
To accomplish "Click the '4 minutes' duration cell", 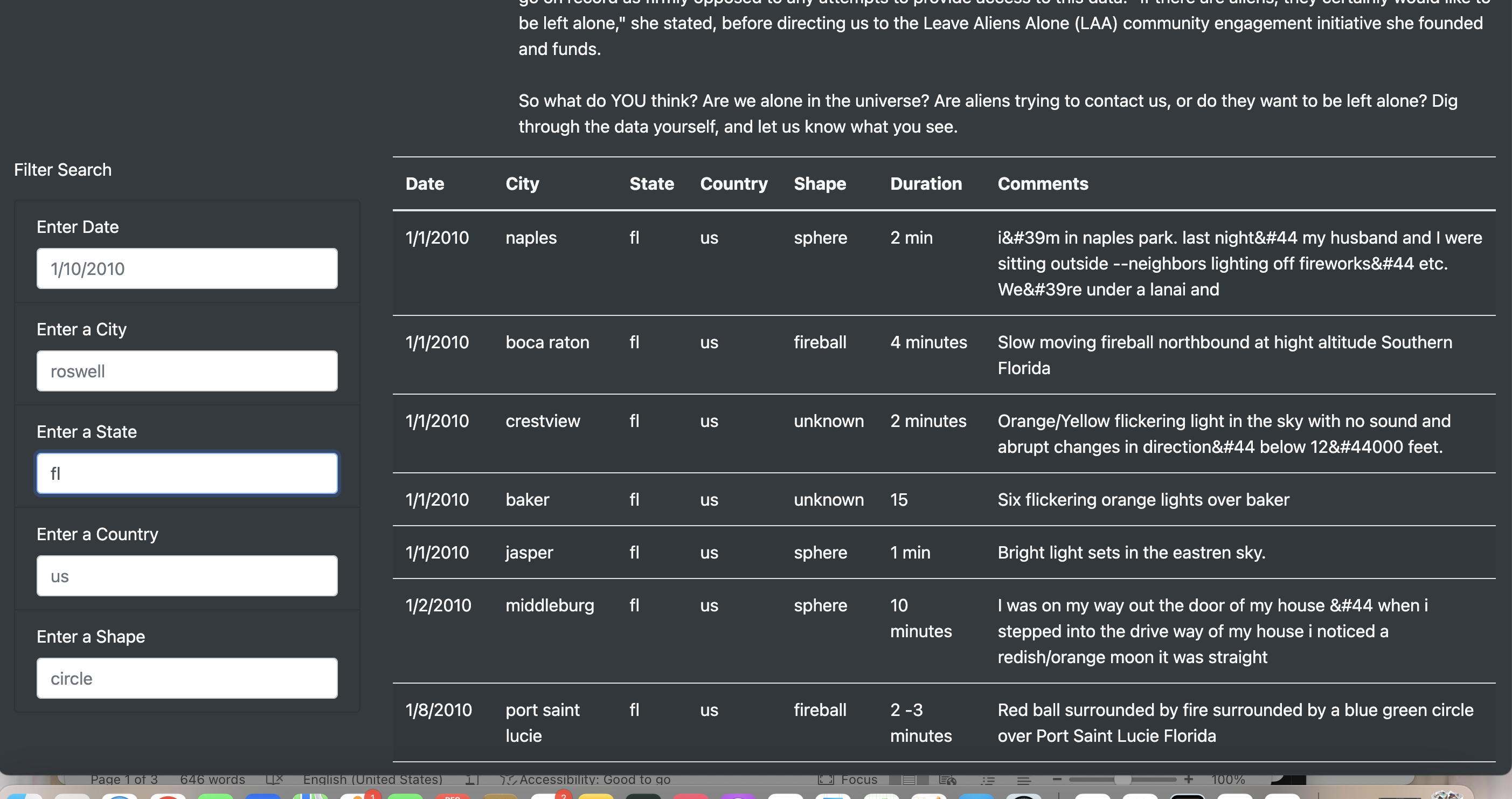I will (x=928, y=342).
